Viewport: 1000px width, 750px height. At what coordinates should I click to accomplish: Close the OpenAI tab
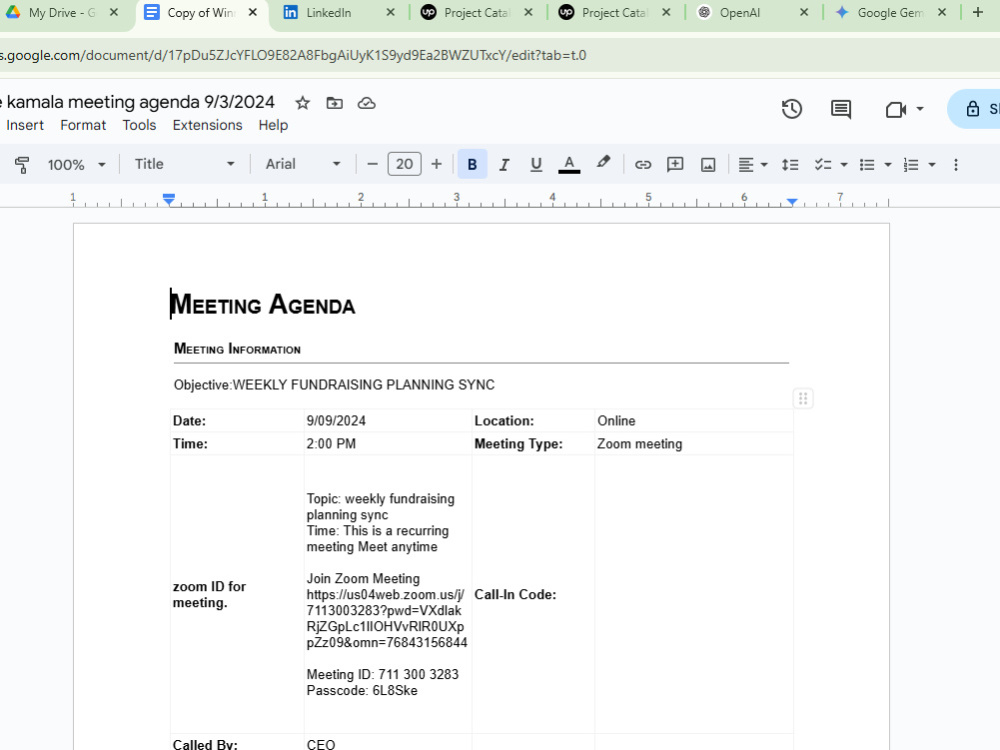[804, 12]
